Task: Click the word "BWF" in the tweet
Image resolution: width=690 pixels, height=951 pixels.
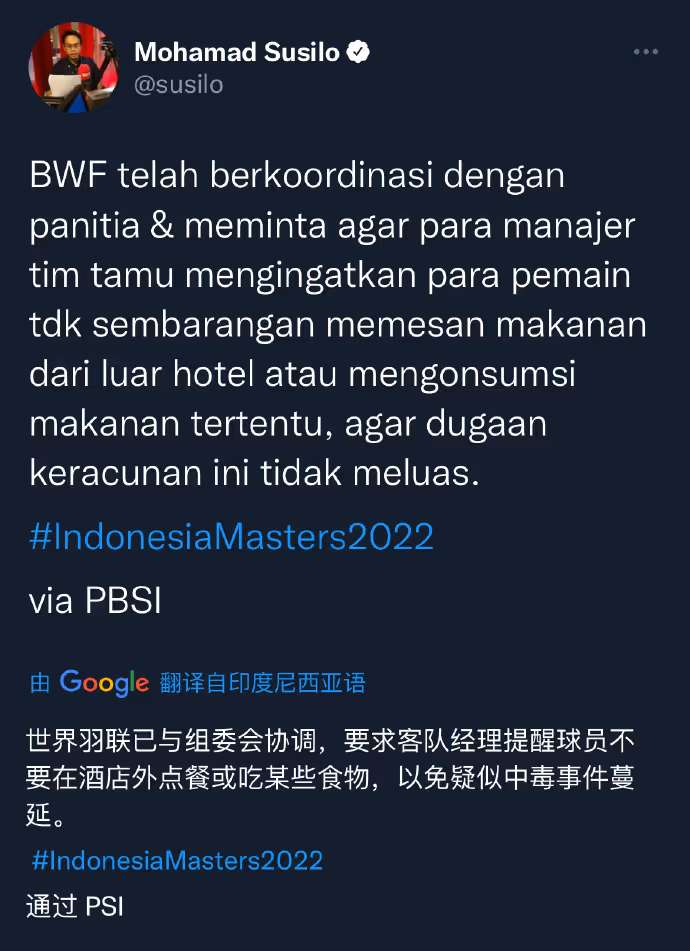Action: (68, 176)
